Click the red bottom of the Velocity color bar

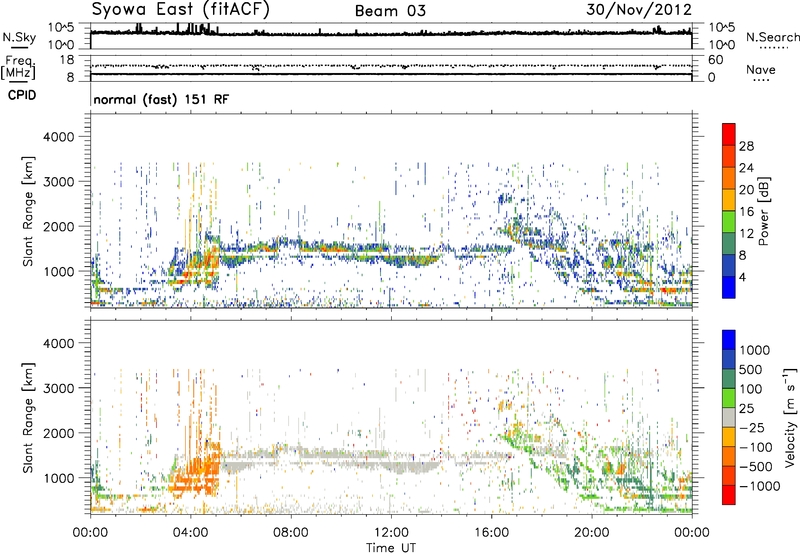coord(729,495)
